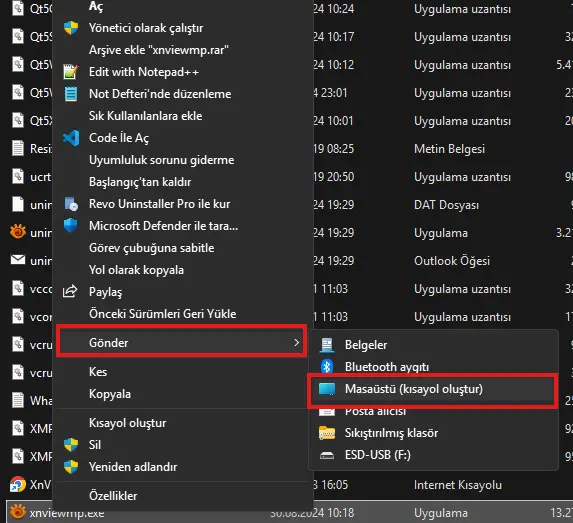Click the Paylaş share icon

[x=70, y=291]
